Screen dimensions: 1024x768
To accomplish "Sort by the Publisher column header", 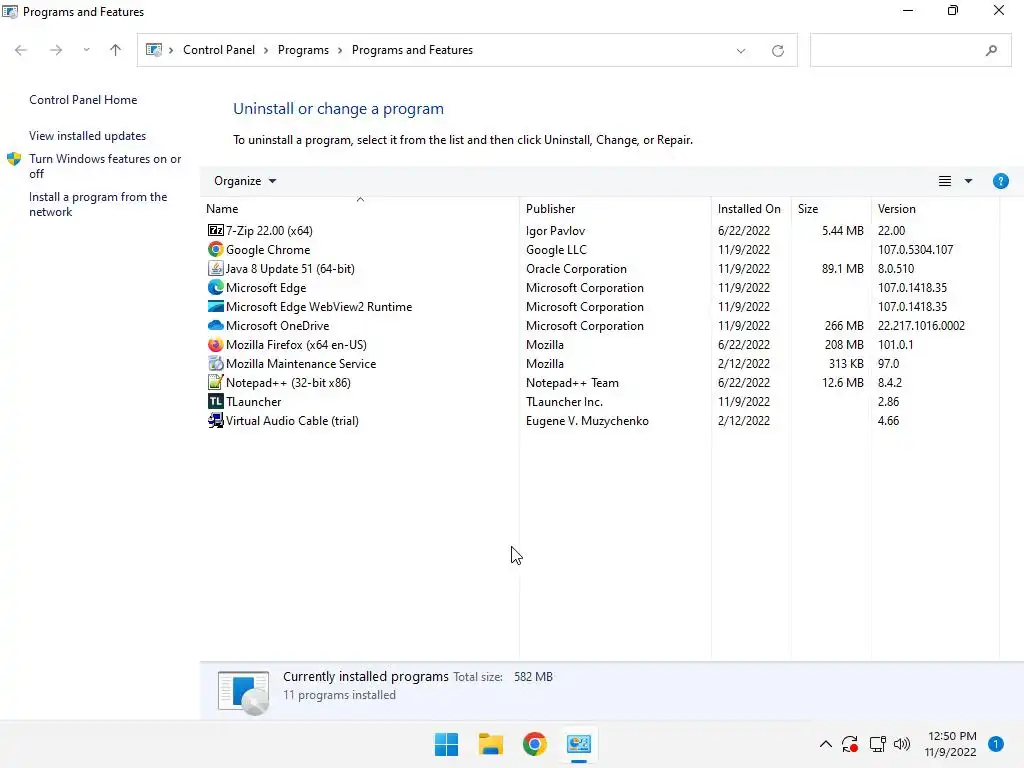I will (x=615, y=208).
